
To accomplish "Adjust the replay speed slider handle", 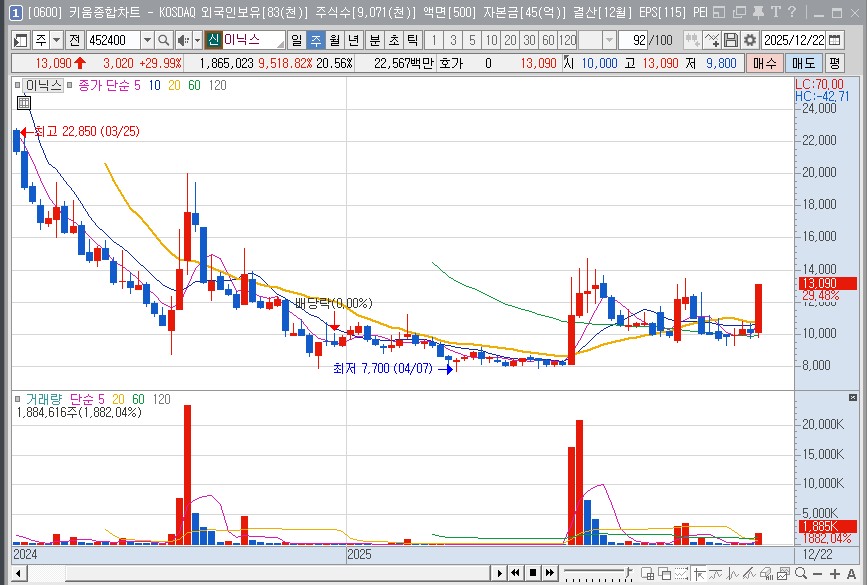I will point(629,572).
